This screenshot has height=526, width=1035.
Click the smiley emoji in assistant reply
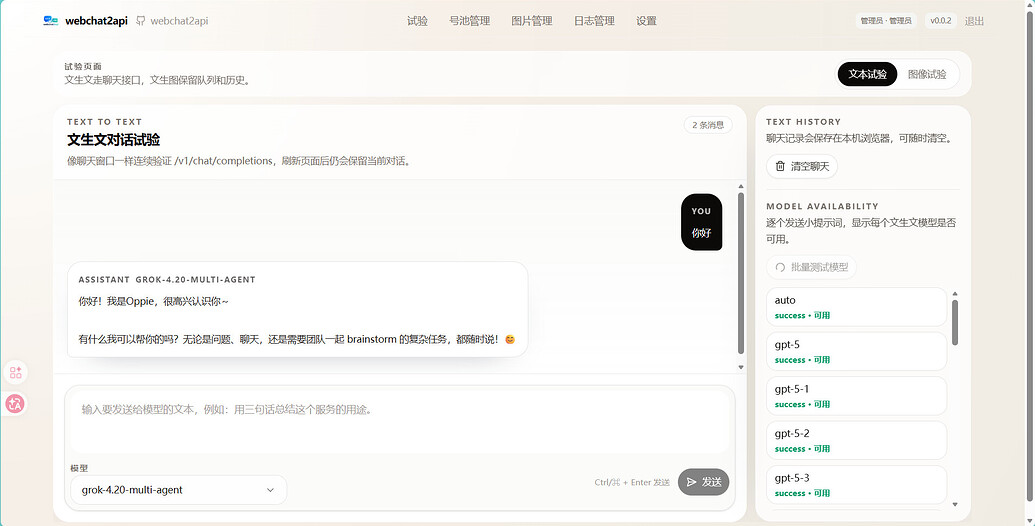[x=510, y=339]
